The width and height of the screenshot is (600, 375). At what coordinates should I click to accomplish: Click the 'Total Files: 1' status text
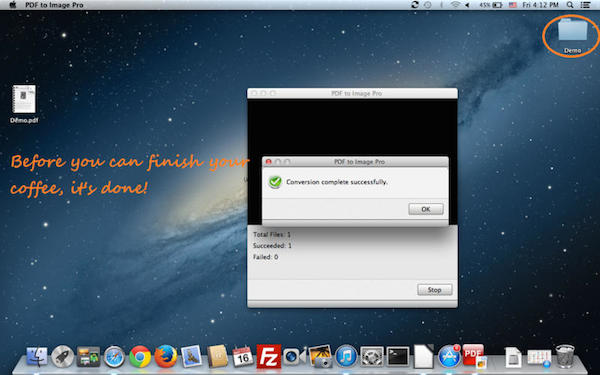pos(272,234)
